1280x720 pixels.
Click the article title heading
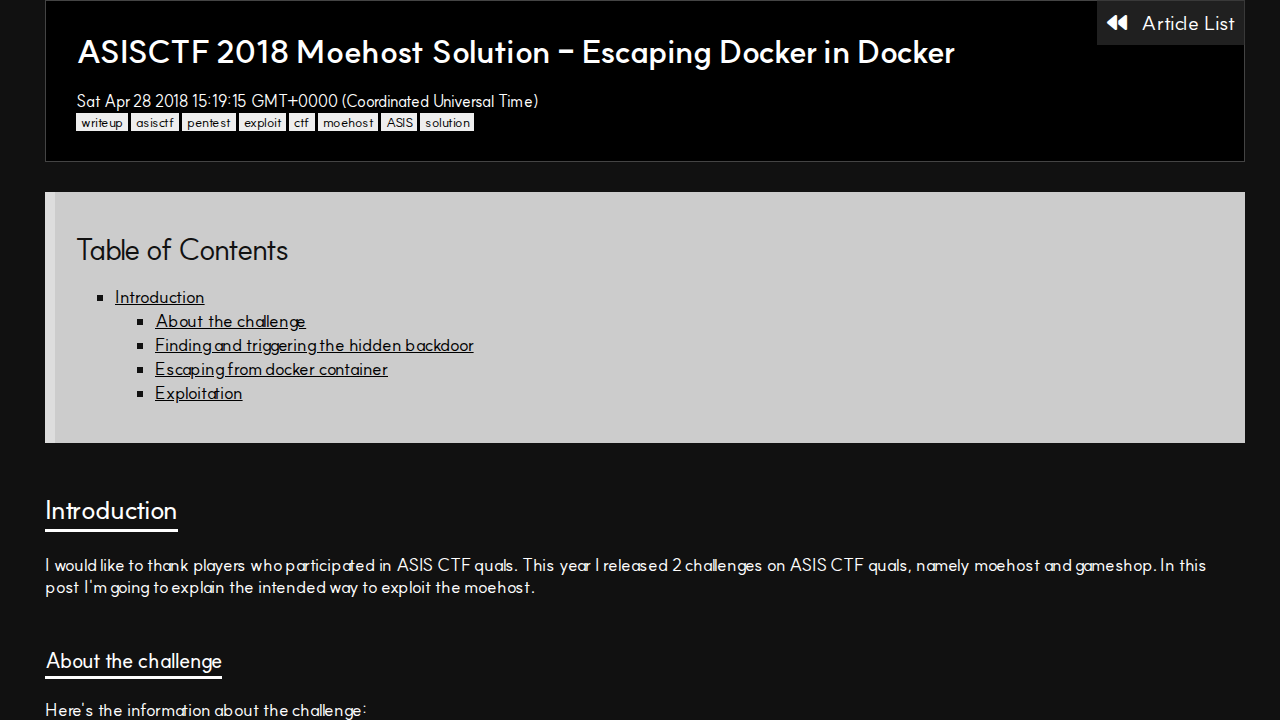[516, 52]
